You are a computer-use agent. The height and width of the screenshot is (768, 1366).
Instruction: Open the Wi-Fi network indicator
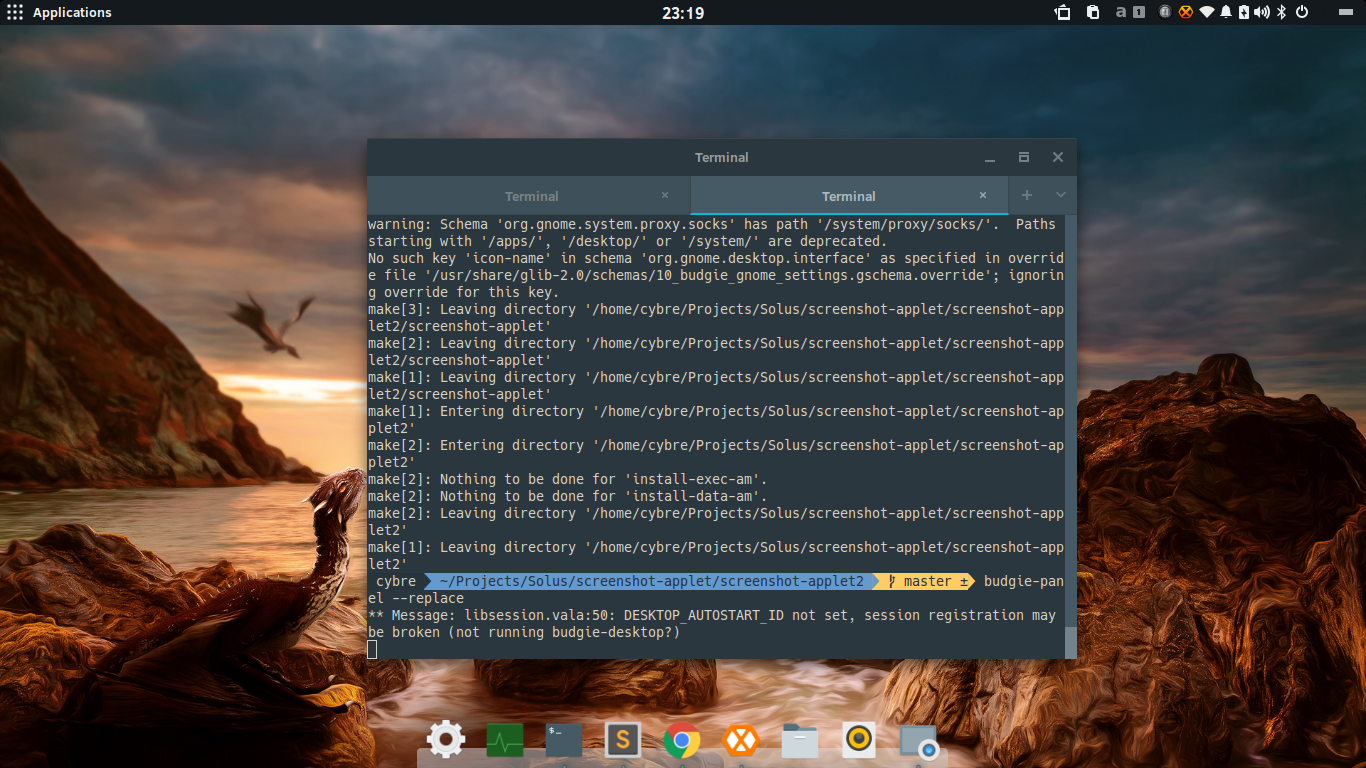1207,12
